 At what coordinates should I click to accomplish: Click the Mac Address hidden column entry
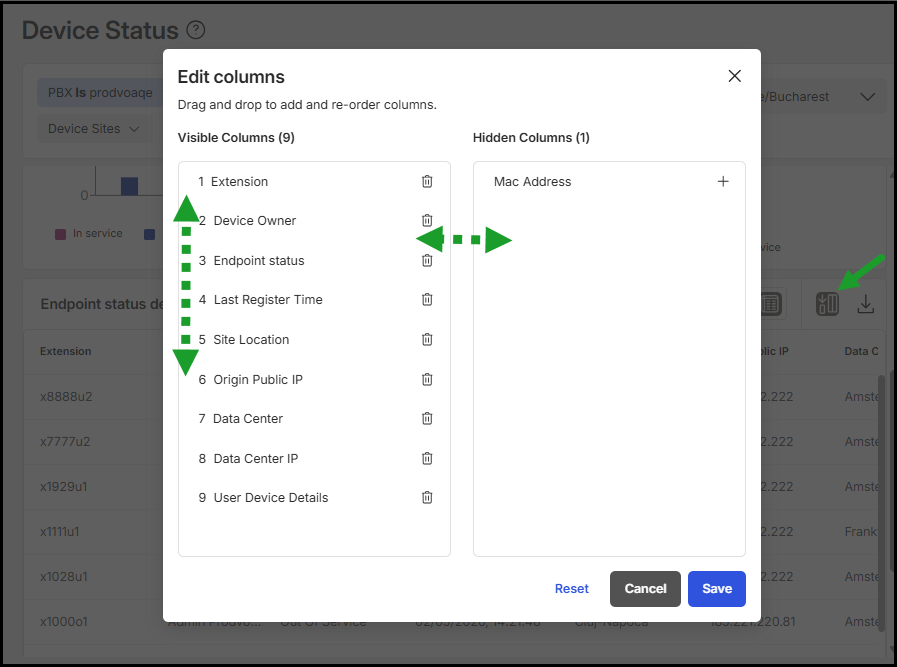[533, 182]
